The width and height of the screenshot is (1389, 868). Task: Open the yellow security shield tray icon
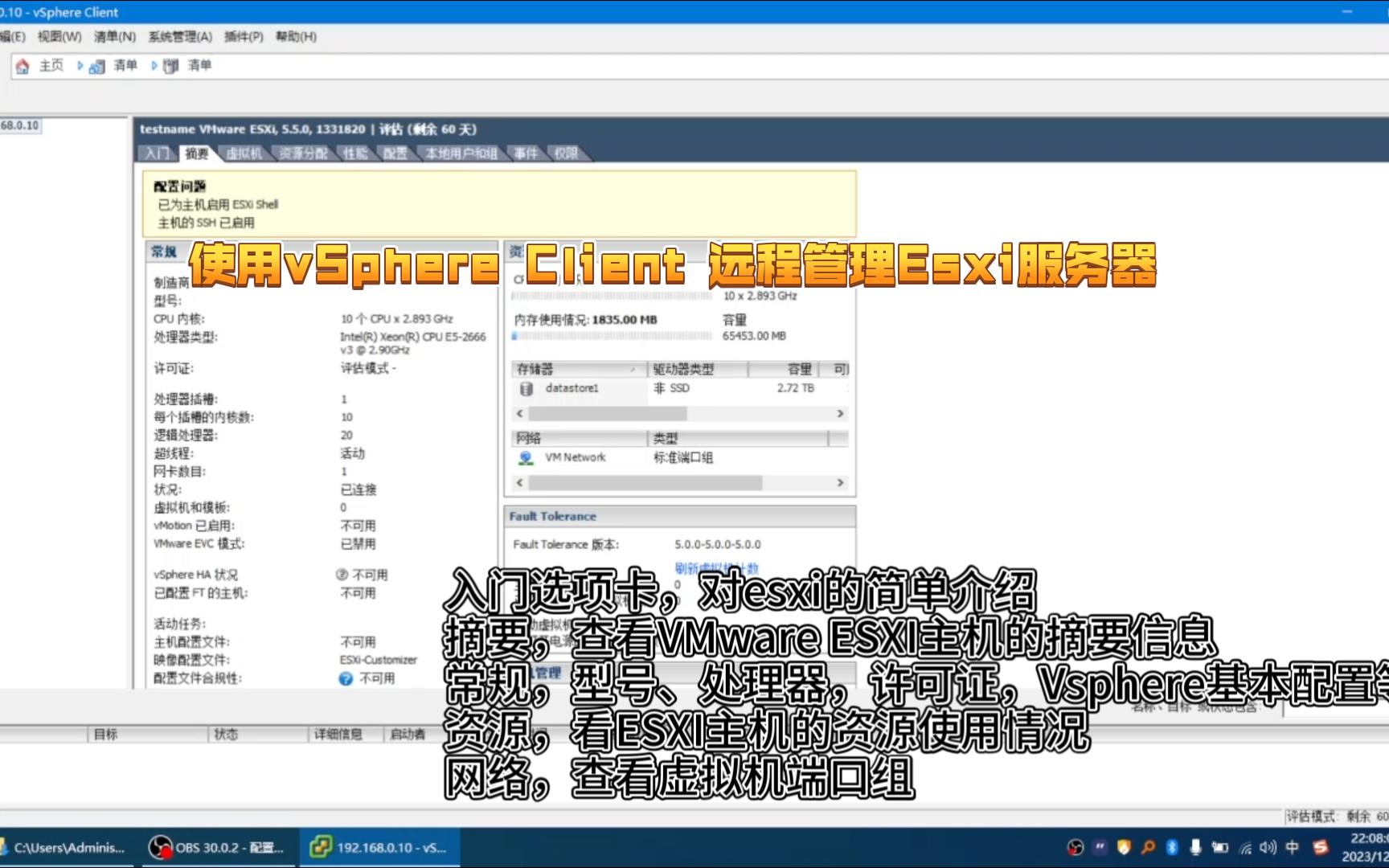pyautogui.click(x=1125, y=847)
